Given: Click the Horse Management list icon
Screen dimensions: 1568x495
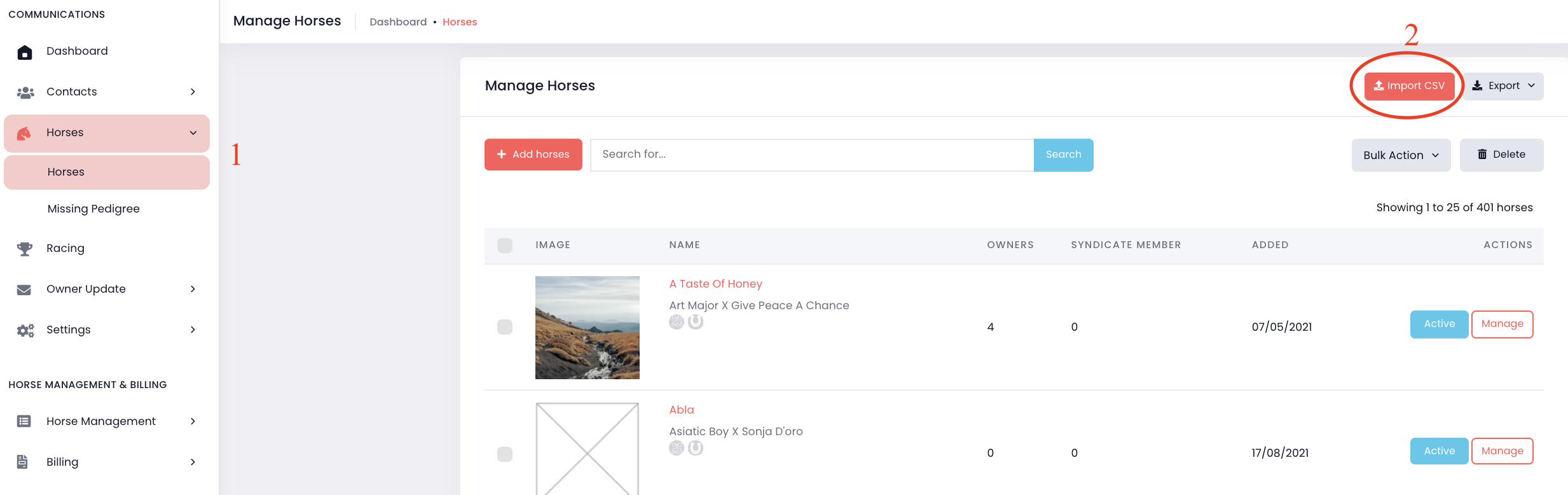Looking at the screenshot, I should (x=24, y=421).
